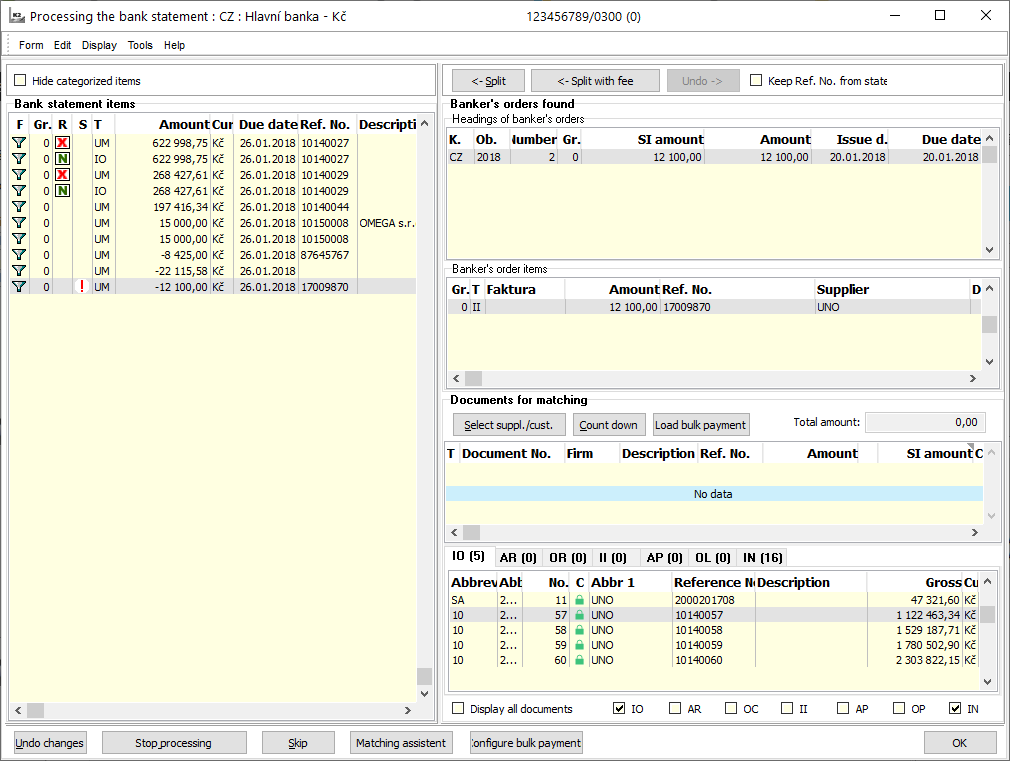Click Load bulk payment button
The height and width of the screenshot is (761, 1010).
pyautogui.click(x=701, y=425)
